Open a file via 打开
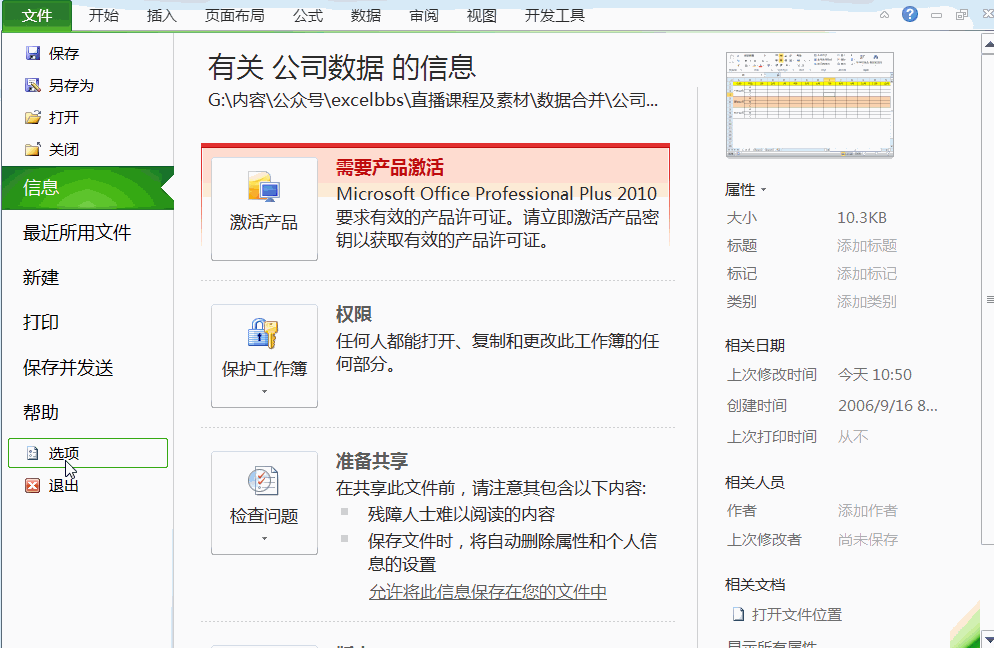This screenshot has height=648, width=994. [x=52, y=117]
